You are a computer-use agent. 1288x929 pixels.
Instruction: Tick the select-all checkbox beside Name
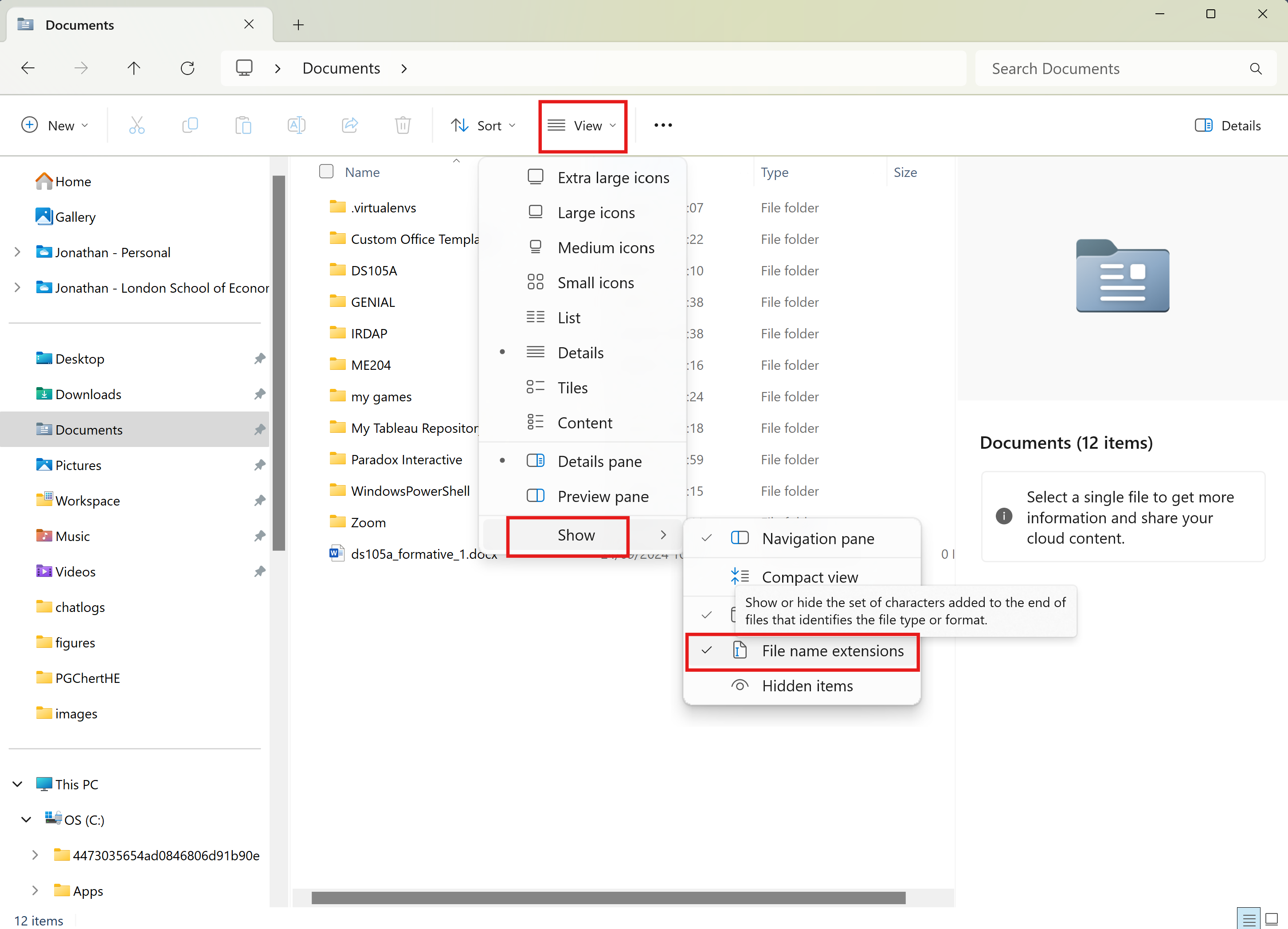(x=326, y=172)
